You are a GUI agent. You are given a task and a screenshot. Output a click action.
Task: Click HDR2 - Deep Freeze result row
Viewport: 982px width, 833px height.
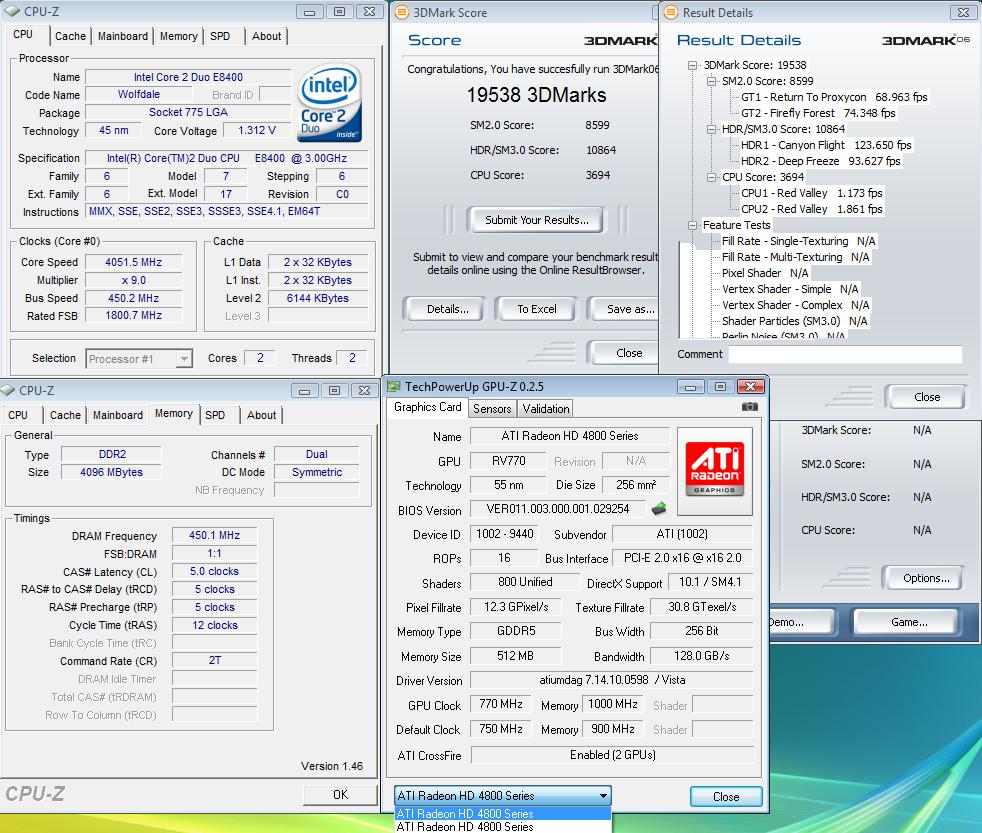[x=820, y=162]
